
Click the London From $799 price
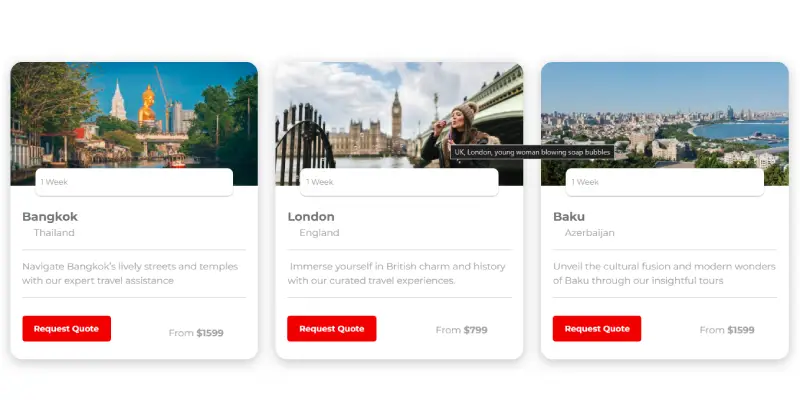[462, 330]
